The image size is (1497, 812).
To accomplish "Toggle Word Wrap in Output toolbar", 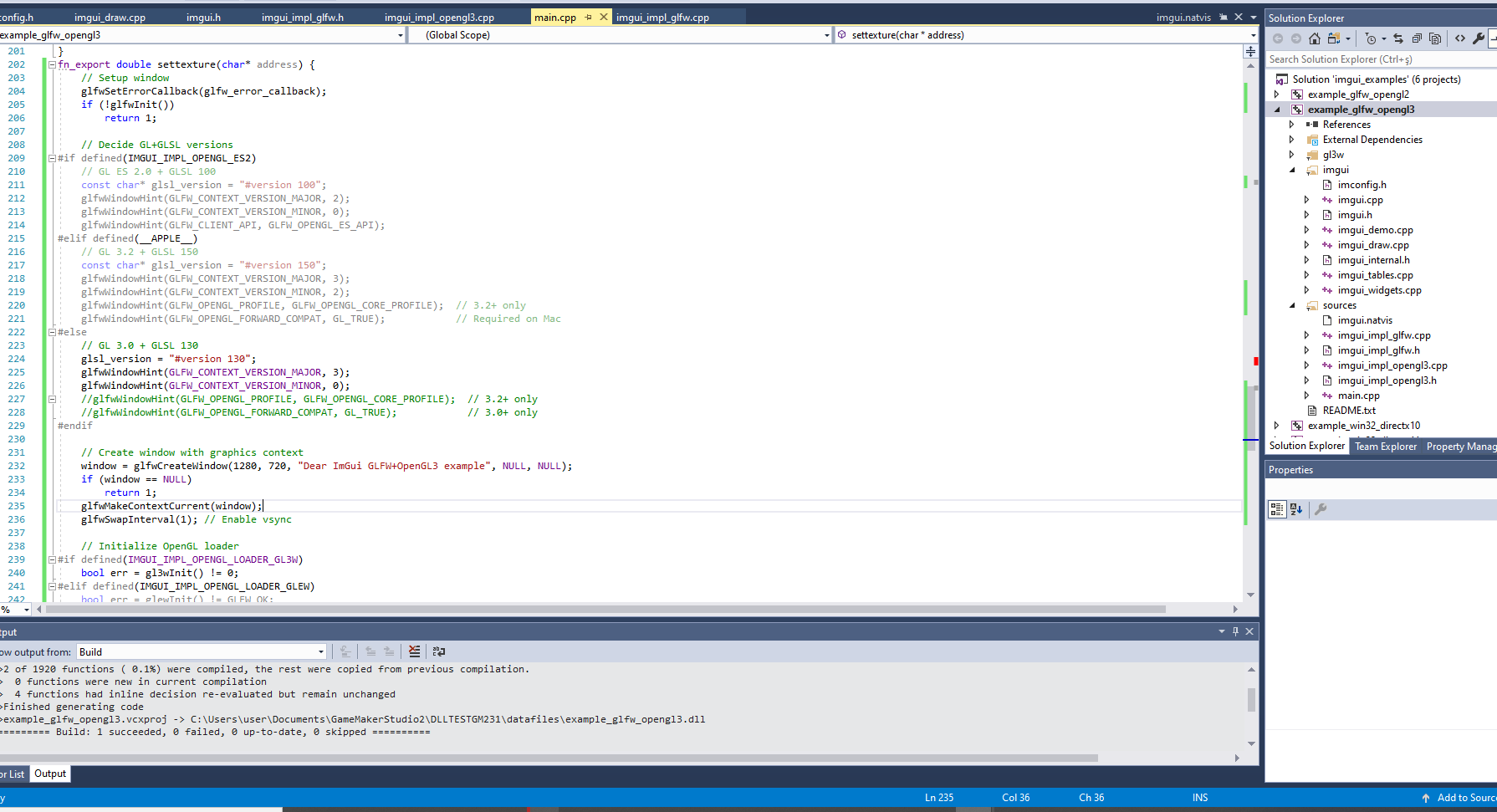I will click(439, 651).
